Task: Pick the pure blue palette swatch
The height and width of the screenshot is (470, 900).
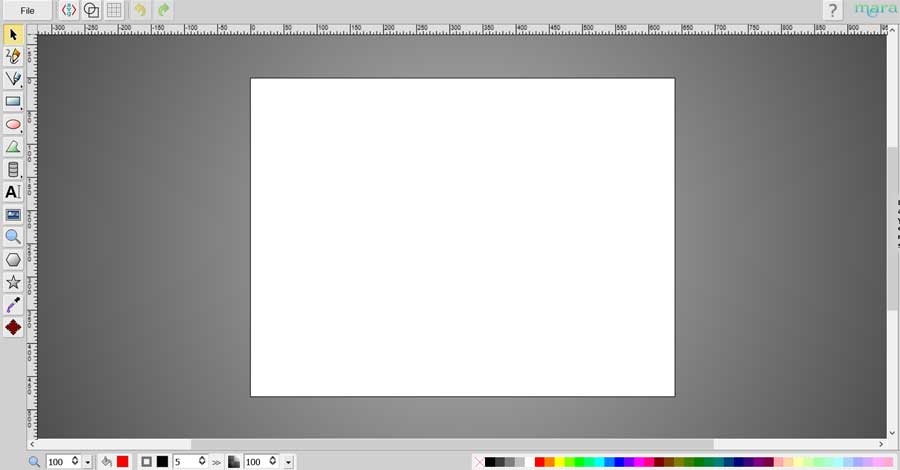Action: pos(619,462)
